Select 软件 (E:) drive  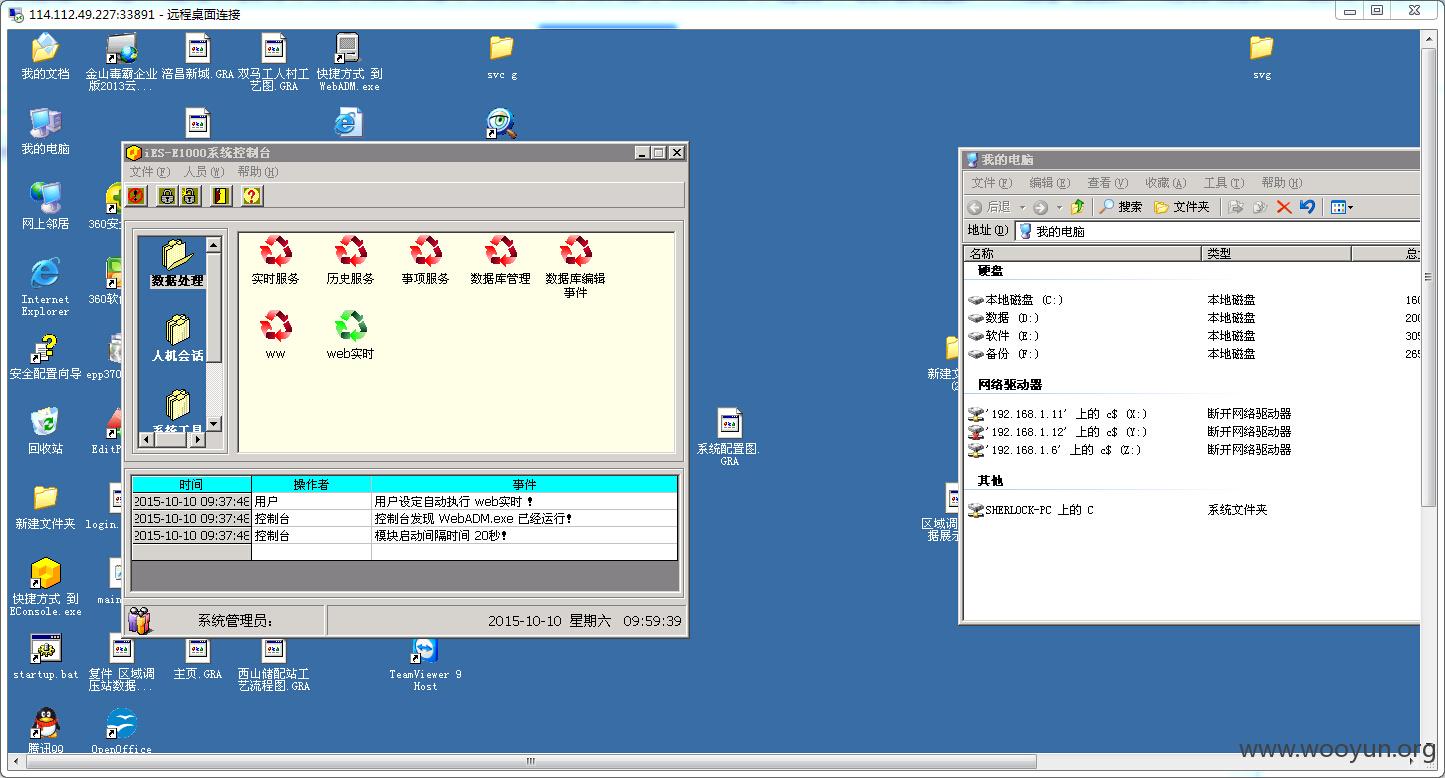coord(1004,336)
